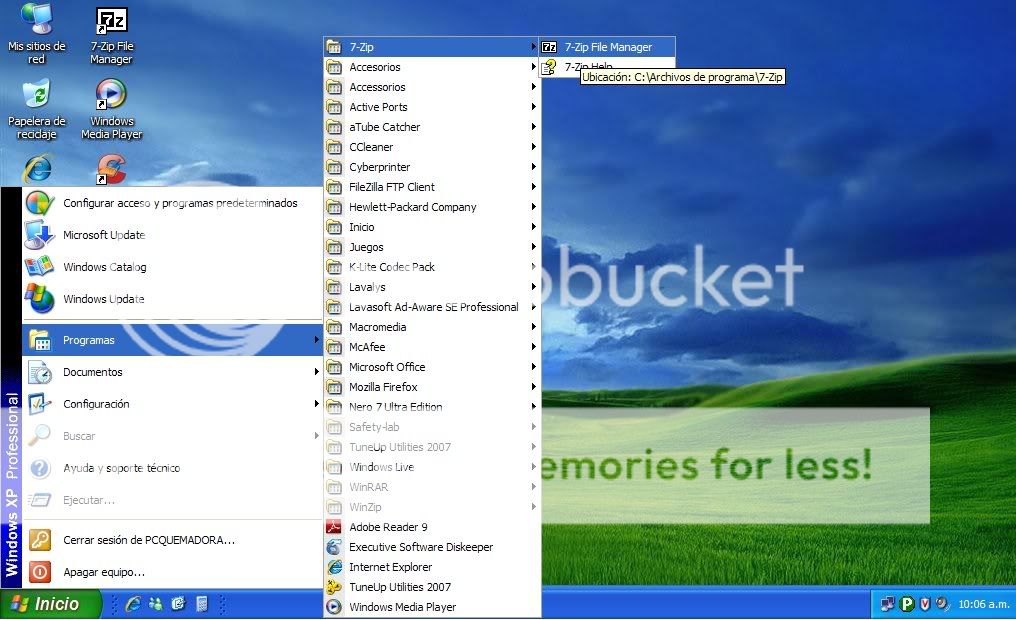The height and width of the screenshot is (620, 1016).
Task: Click the Windows Media Player icon in Programas list
Action: point(334,607)
